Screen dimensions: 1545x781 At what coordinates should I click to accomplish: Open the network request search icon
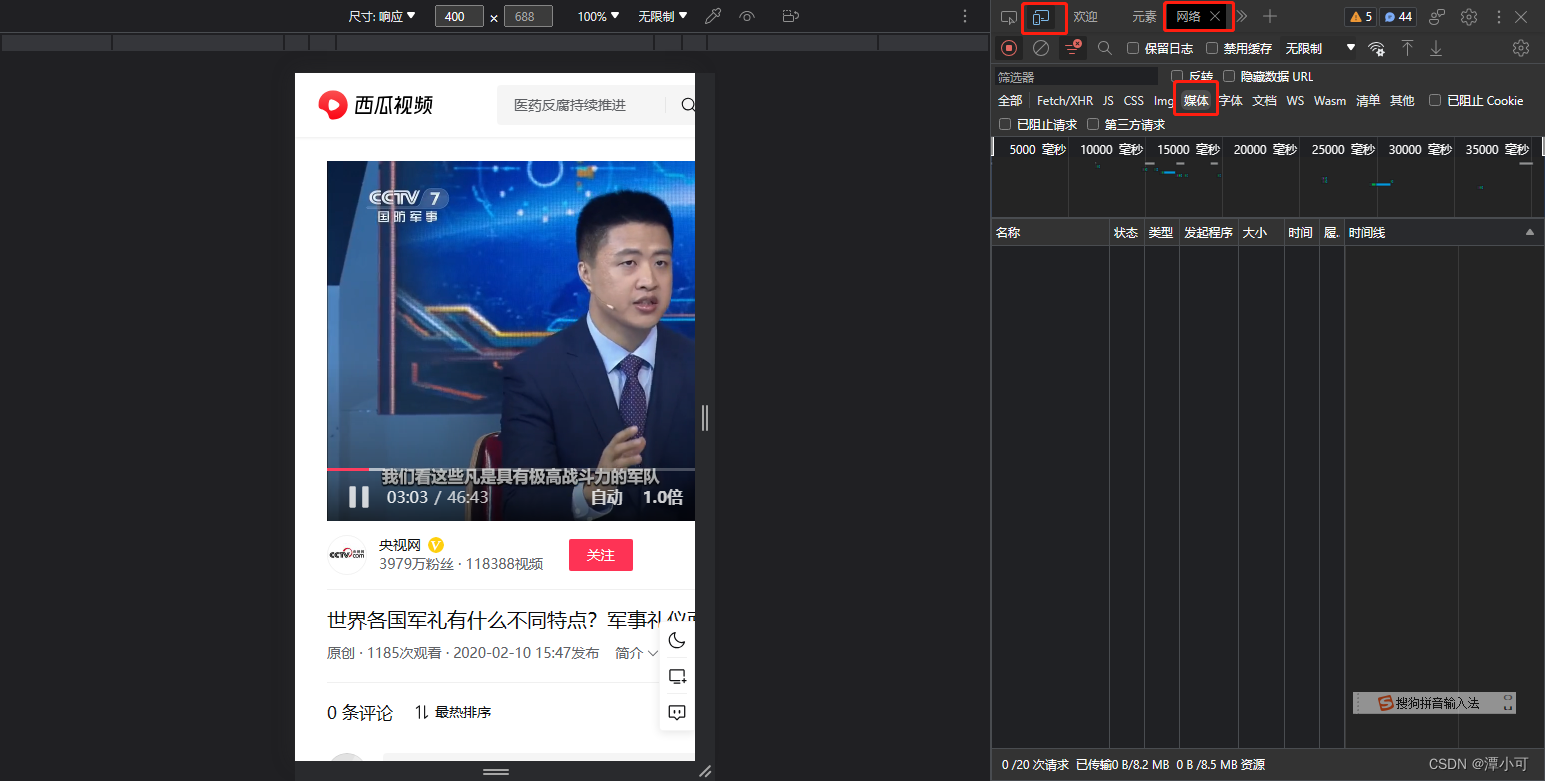pos(1104,47)
